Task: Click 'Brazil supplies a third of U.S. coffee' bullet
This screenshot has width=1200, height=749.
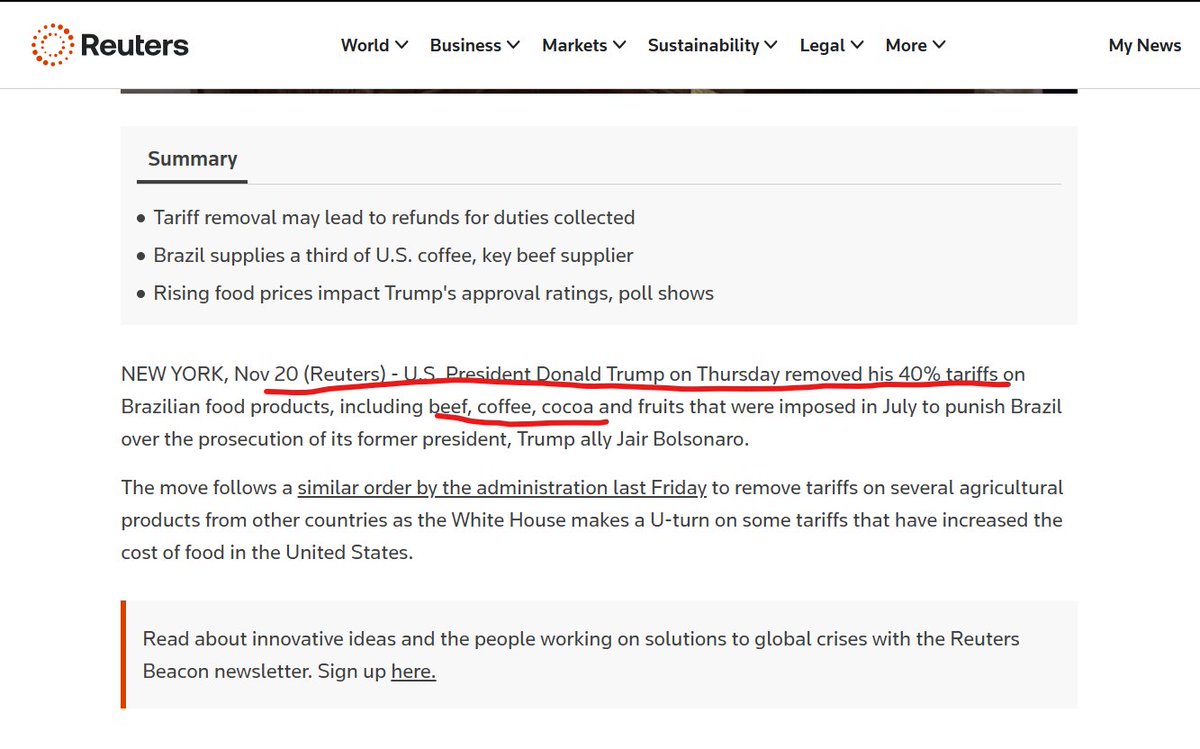Action: click(393, 255)
